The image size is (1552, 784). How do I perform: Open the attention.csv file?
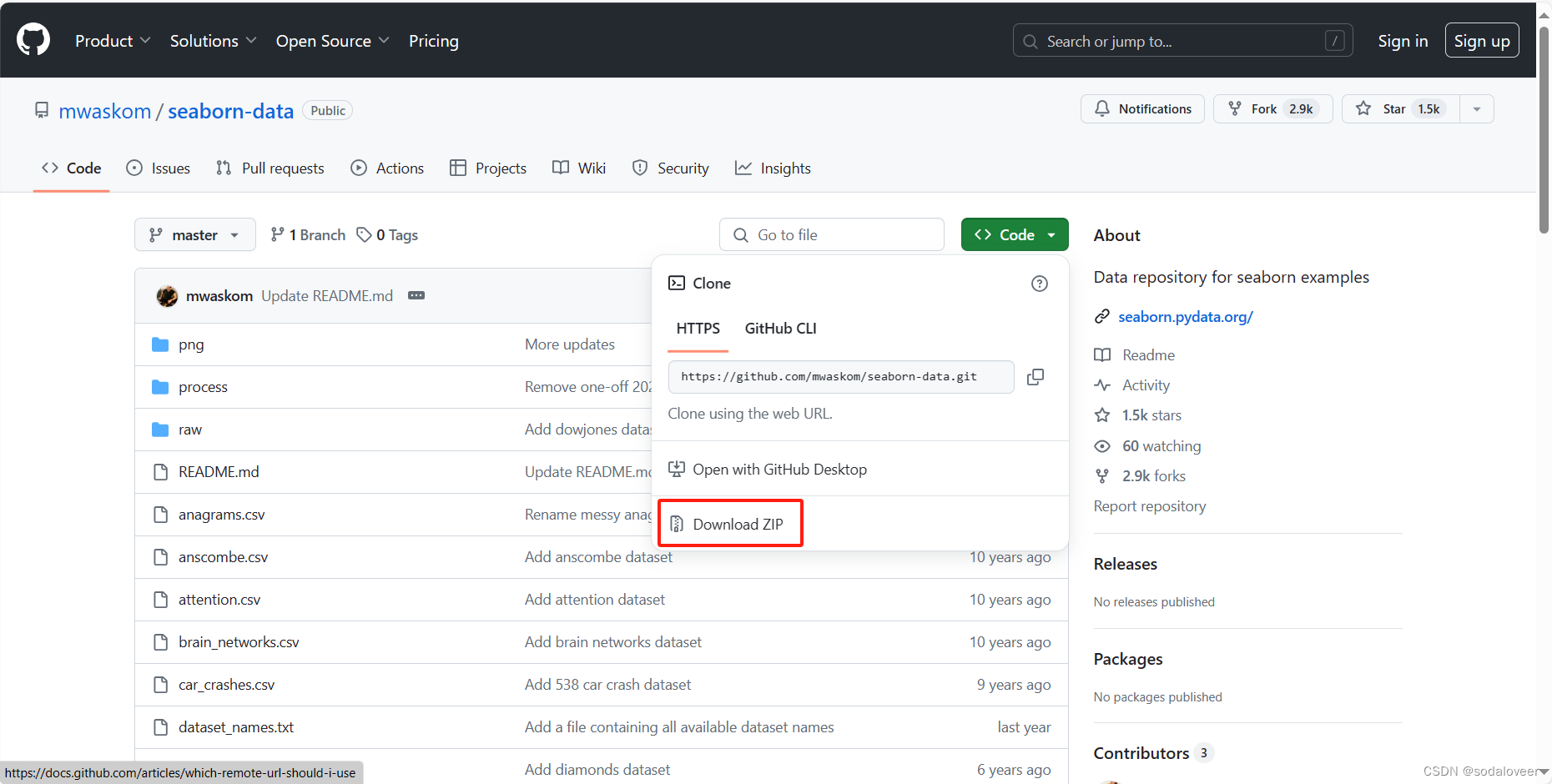coord(219,600)
